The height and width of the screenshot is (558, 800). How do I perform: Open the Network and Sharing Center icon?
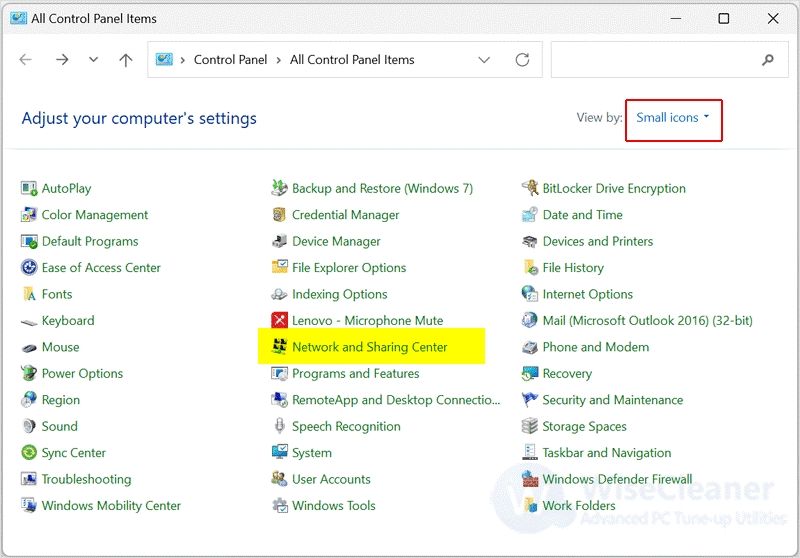click(x=279, y=346)
